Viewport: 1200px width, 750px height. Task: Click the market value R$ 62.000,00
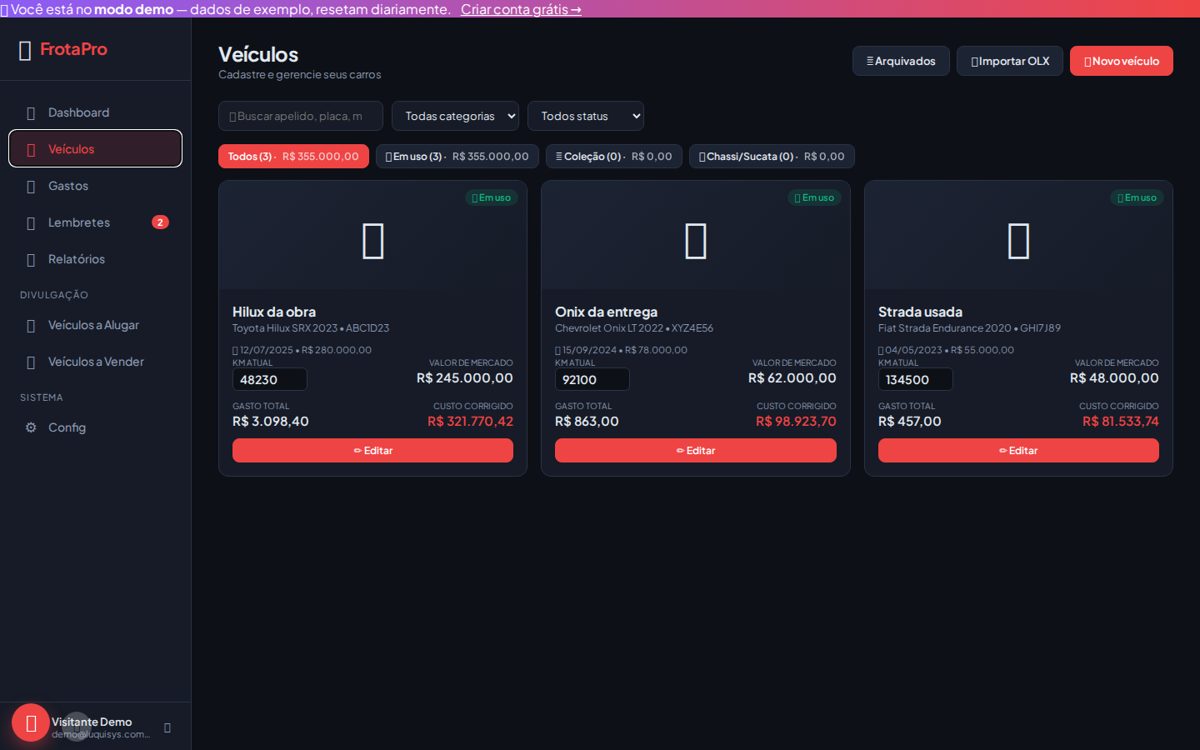coord(792,378)
